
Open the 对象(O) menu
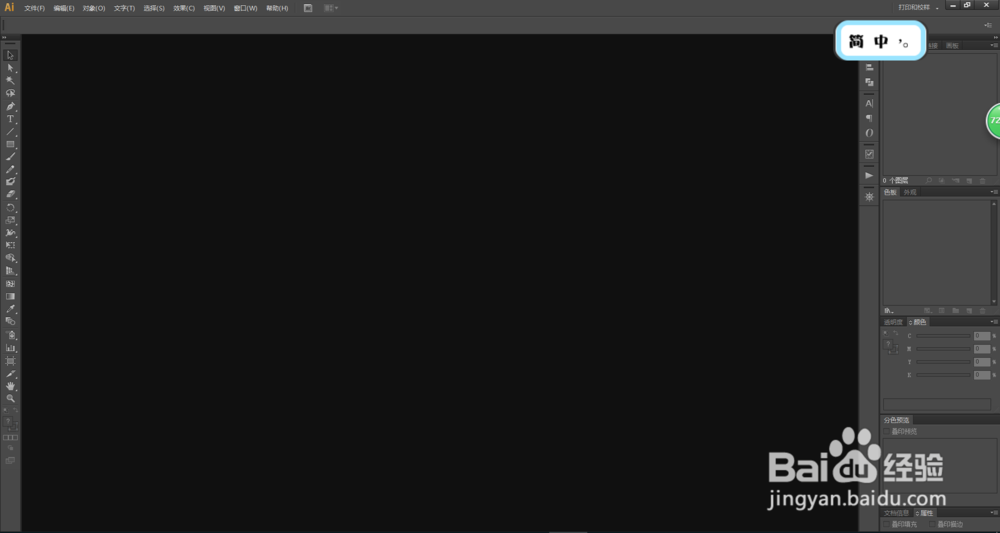point(94,8)
